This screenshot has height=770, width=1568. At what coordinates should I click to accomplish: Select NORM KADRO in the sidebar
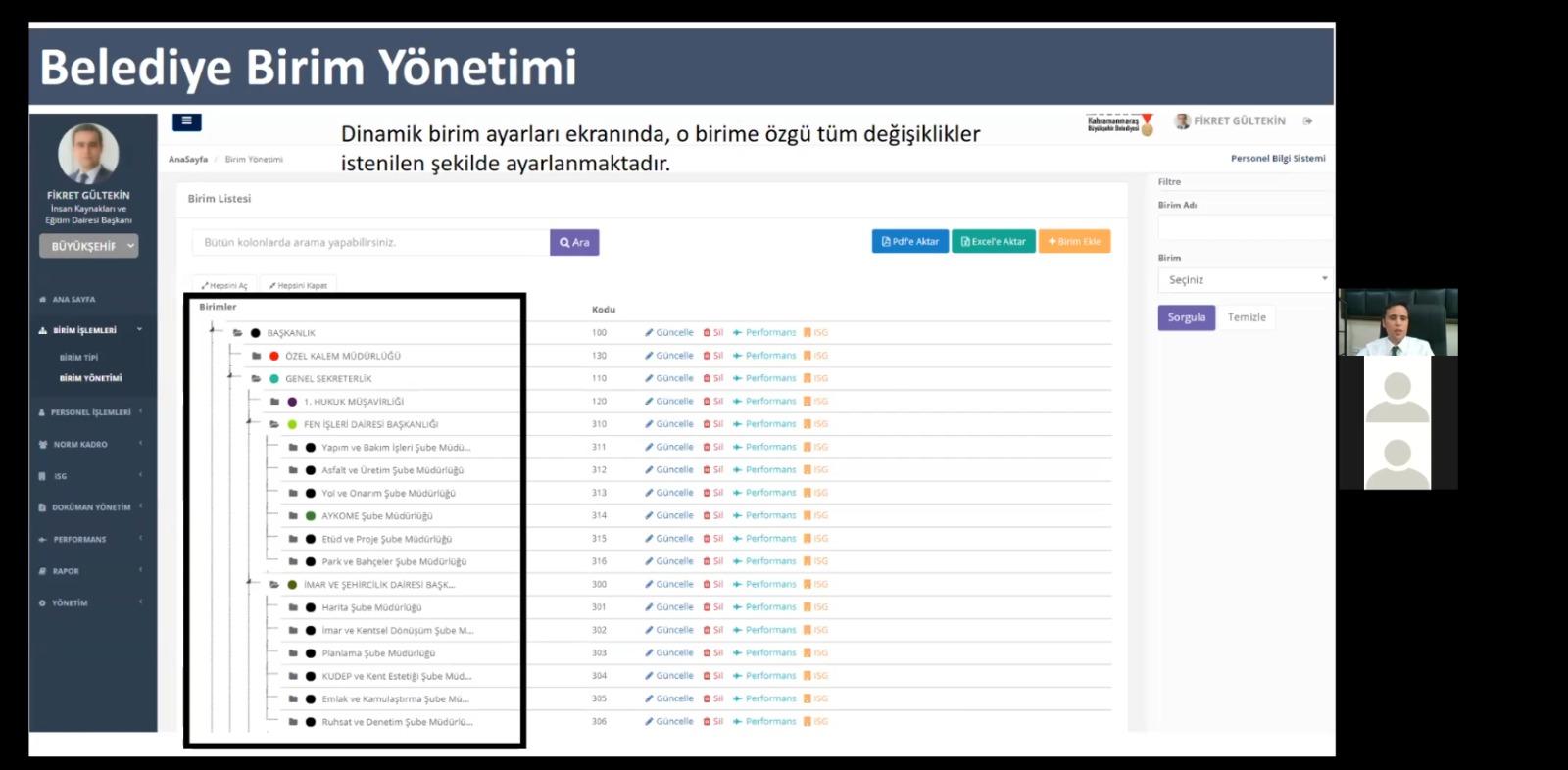(x=80, y=445)
